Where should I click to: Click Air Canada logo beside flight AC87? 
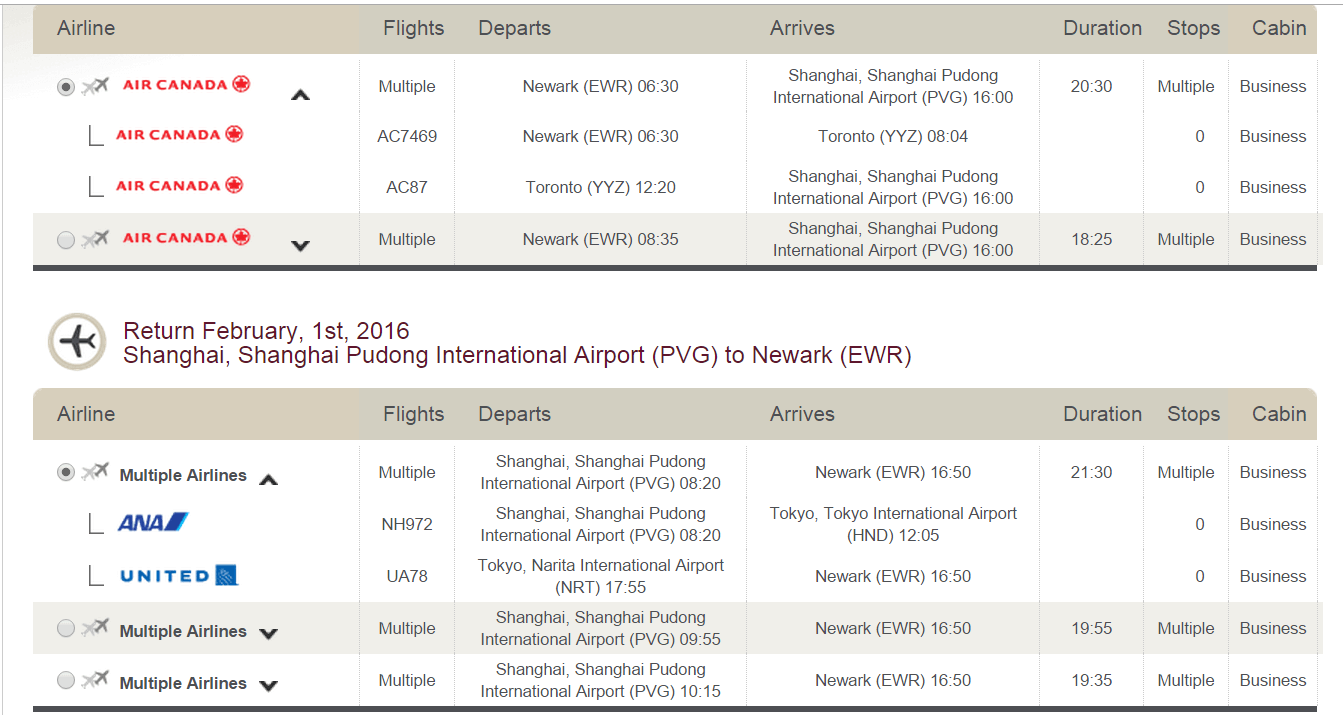(180, 185)
